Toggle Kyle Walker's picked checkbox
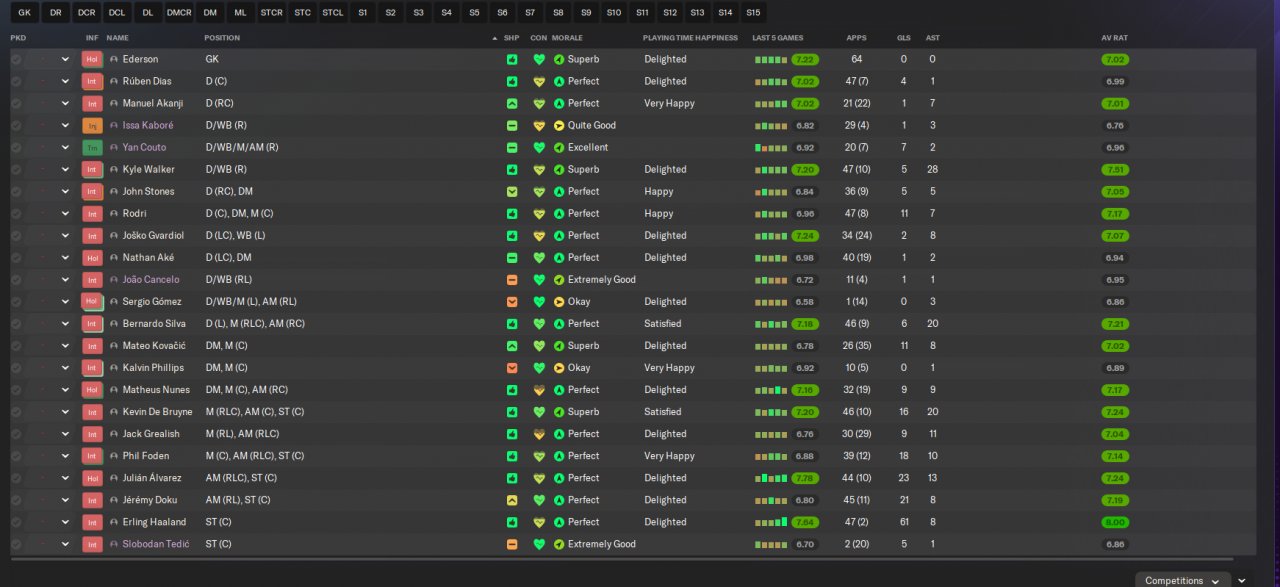Image resolution: width=1280 pixels, height=587 pixels. tap(16, 169)
